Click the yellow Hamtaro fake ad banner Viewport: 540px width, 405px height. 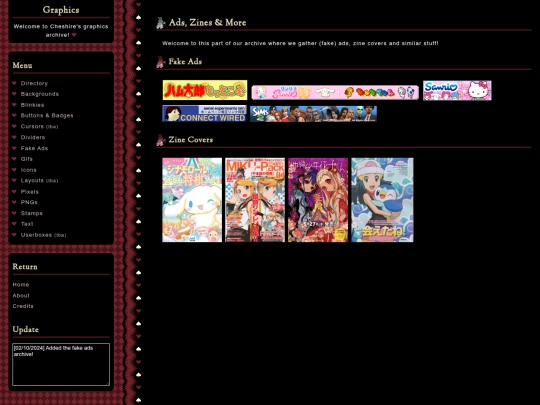[x=205, y=90]
